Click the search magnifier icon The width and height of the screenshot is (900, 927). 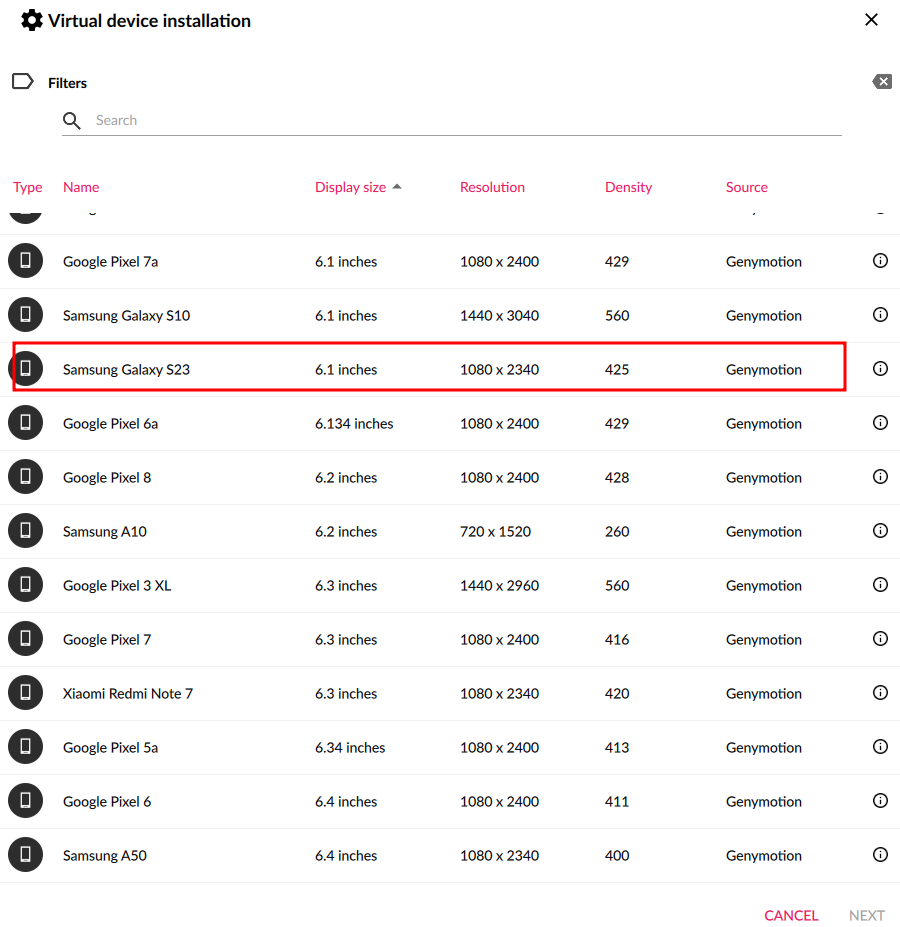point(72,121)
